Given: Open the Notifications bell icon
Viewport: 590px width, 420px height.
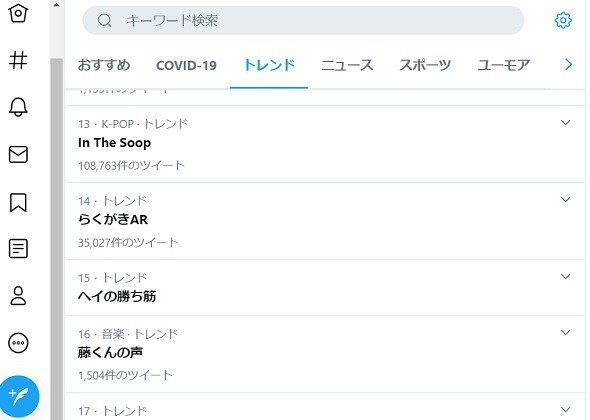Looking at the screenshot, I should [x=18, y=107].
